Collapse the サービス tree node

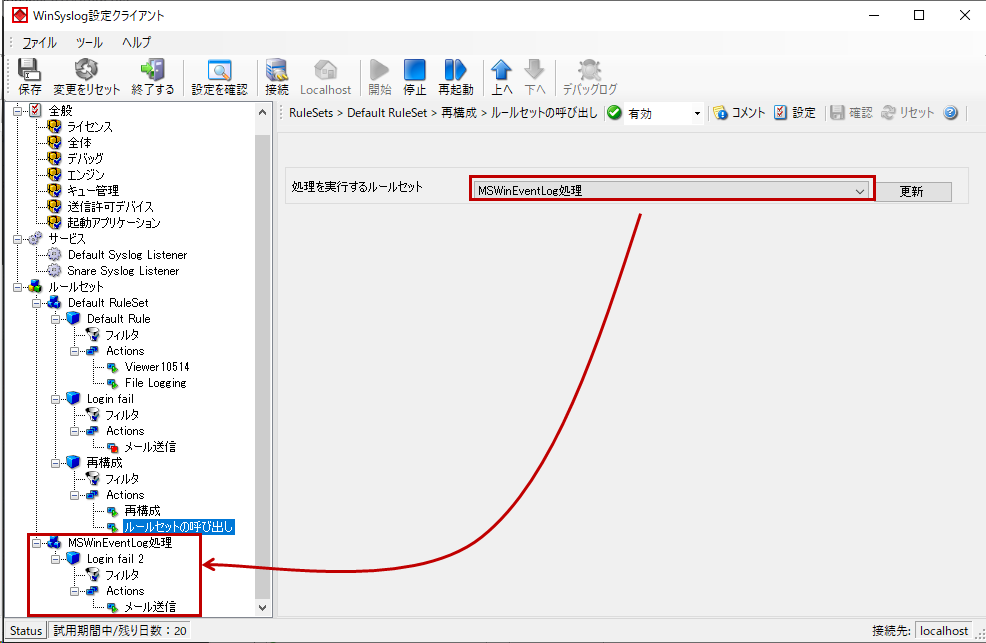18,239
